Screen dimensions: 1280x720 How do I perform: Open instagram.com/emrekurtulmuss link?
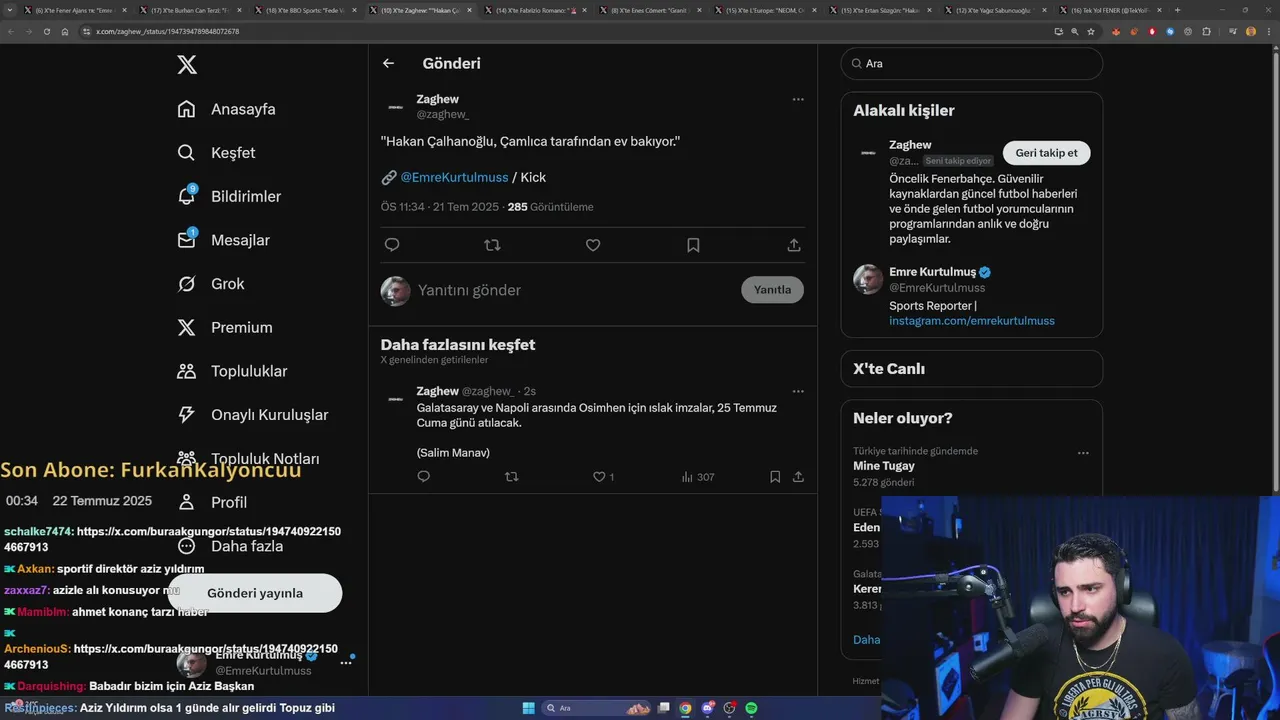[x=972, y=321]
